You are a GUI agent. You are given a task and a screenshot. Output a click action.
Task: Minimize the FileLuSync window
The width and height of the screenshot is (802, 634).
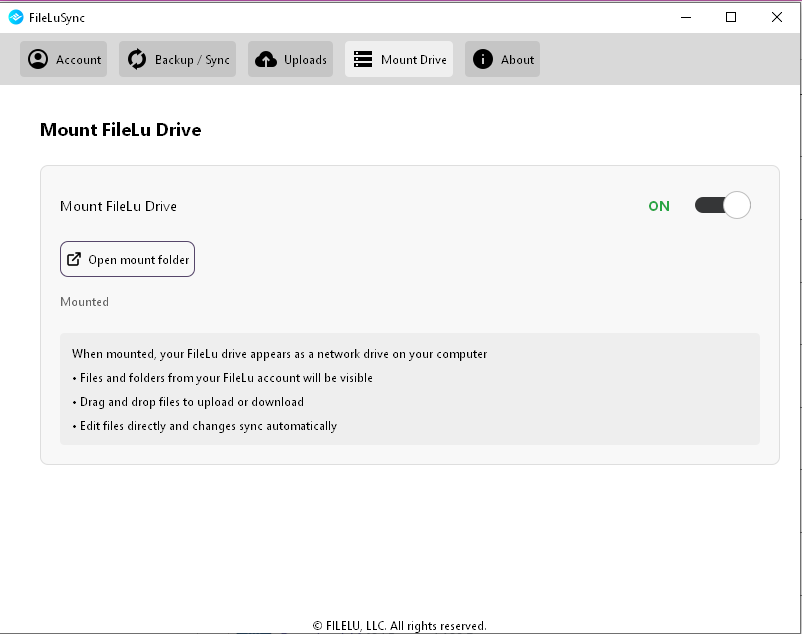[686, 17]
